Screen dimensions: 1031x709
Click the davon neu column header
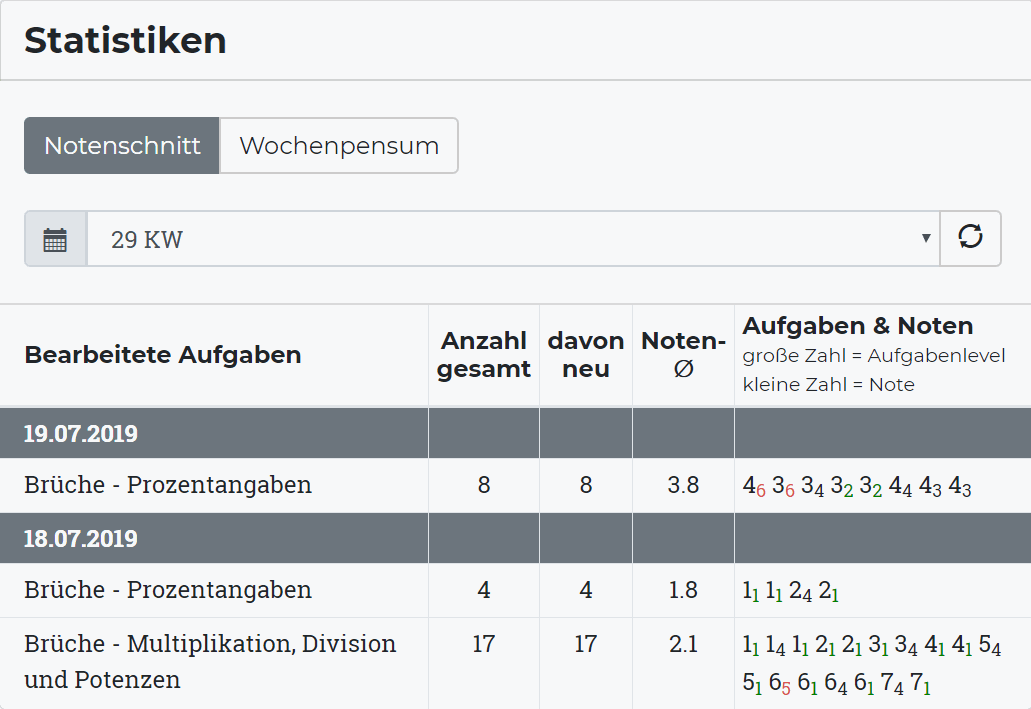tap(586, 355)
